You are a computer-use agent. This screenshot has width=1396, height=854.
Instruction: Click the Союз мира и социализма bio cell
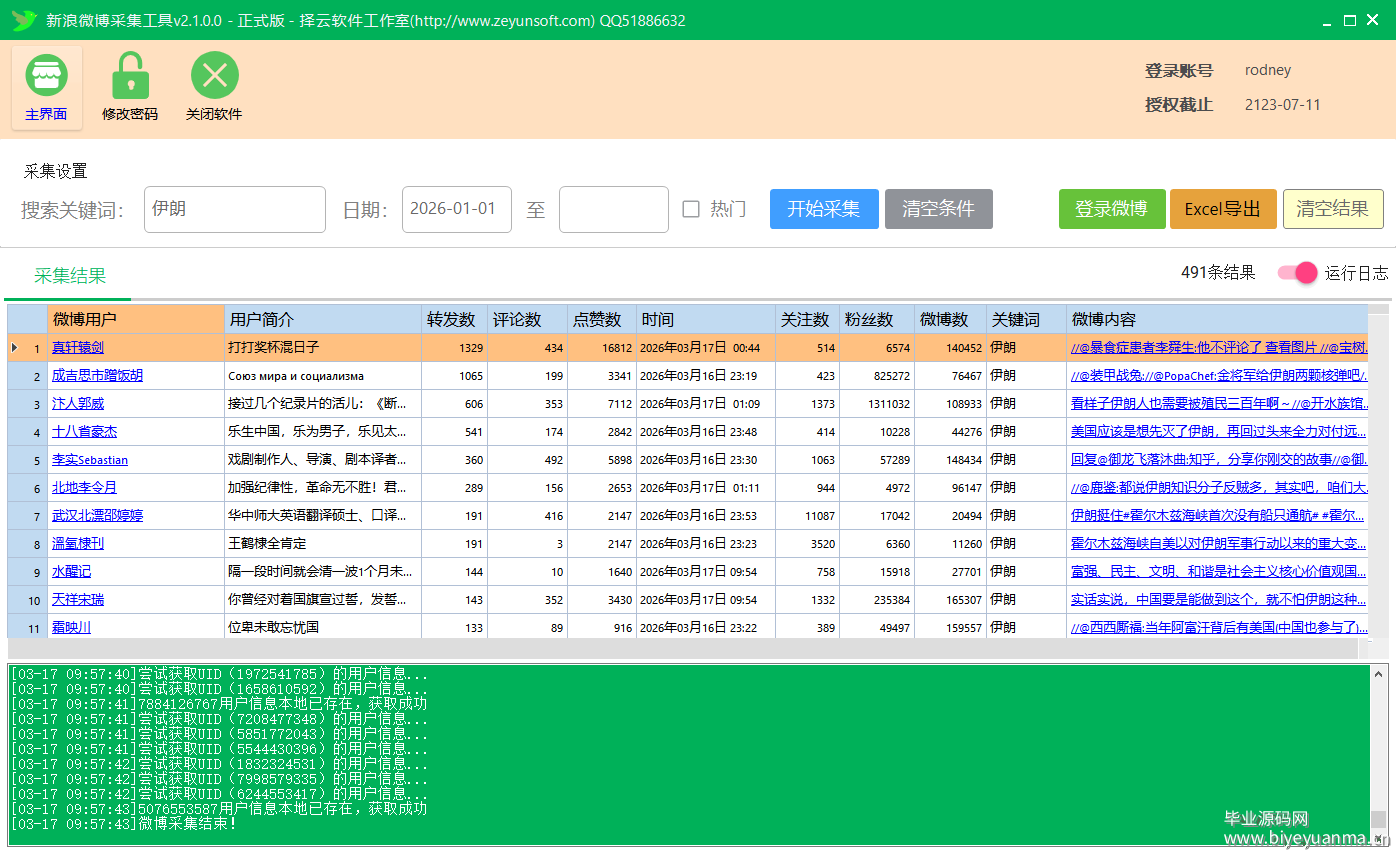[x=323, y=376]
